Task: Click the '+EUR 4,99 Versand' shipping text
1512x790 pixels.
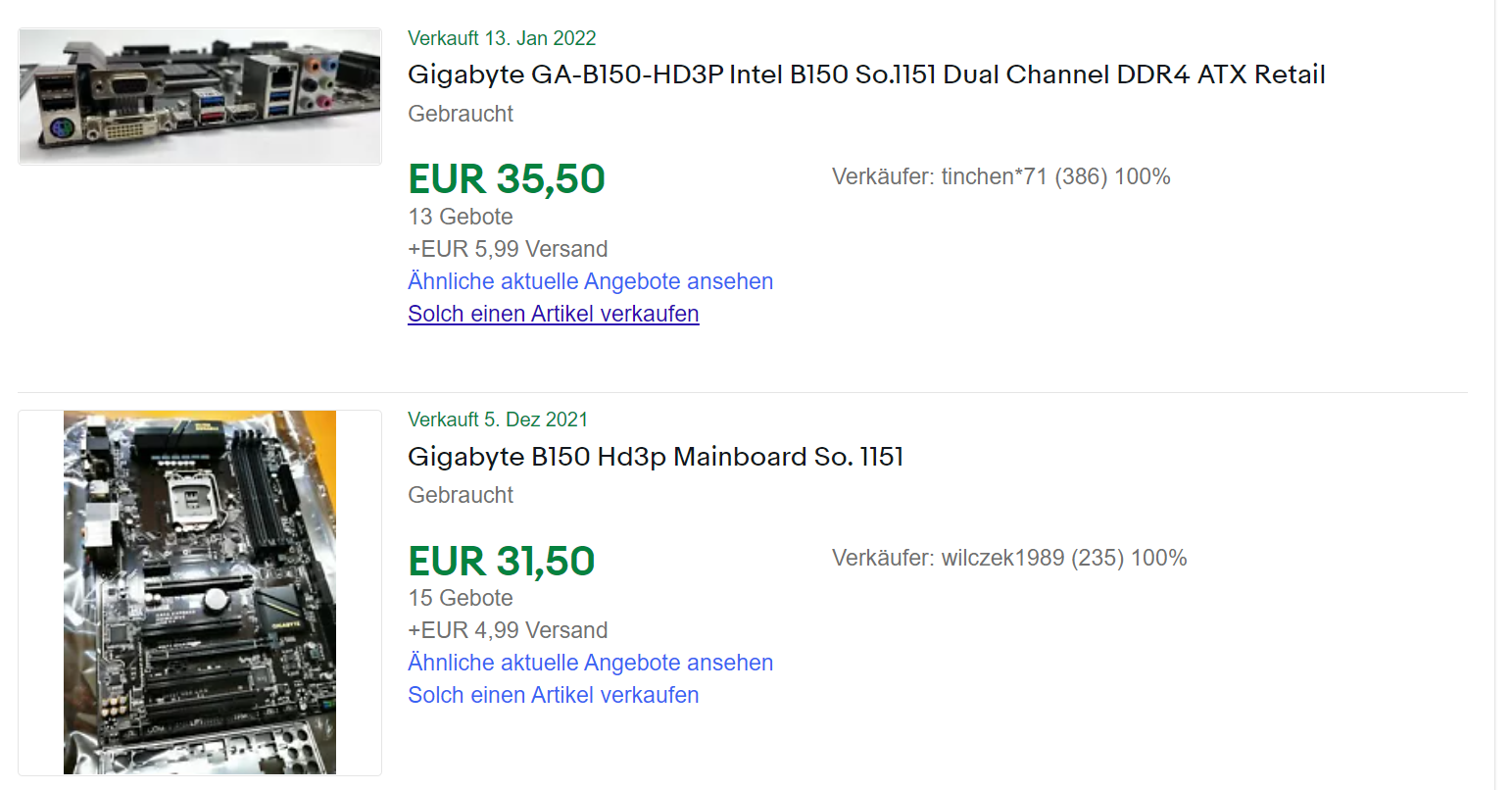Action: (508, 630)
